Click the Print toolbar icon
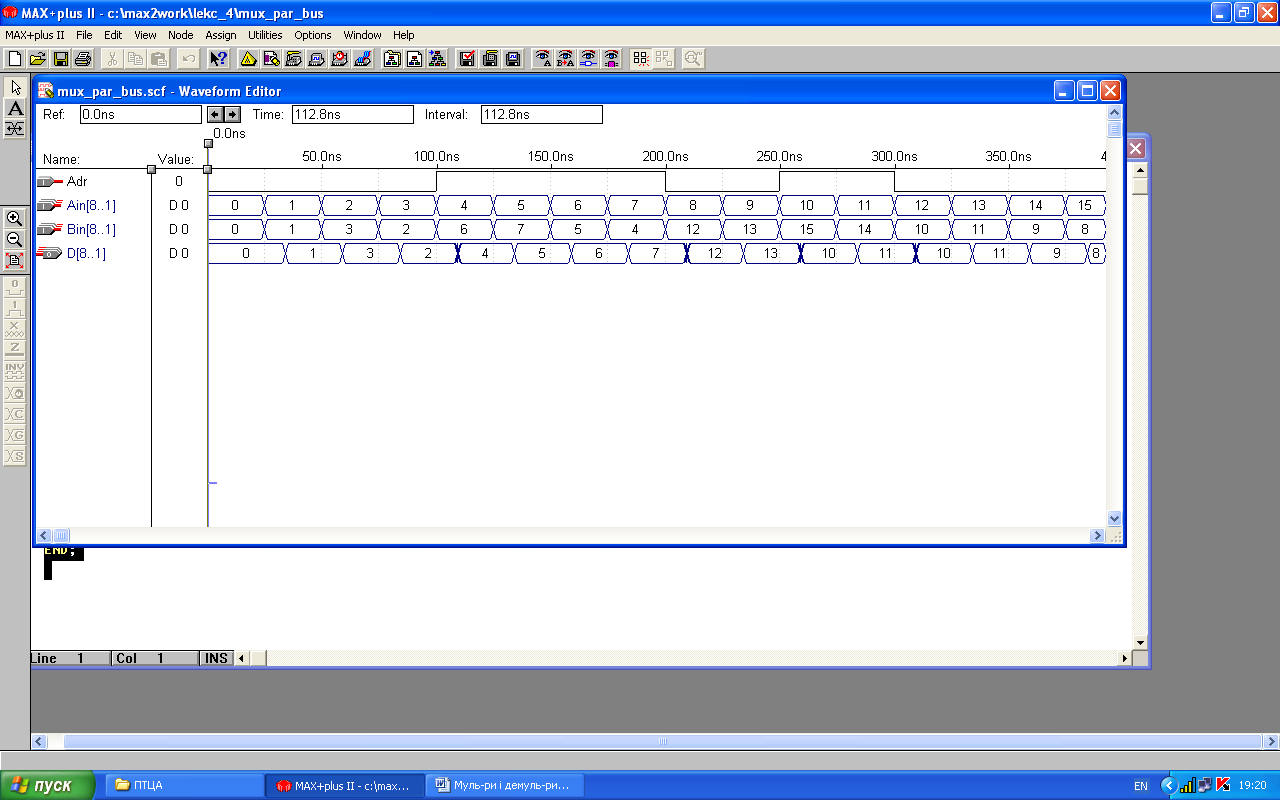The width and height of the screenshot is (1280, 800). pyautogui.click(x=83, y=59)
